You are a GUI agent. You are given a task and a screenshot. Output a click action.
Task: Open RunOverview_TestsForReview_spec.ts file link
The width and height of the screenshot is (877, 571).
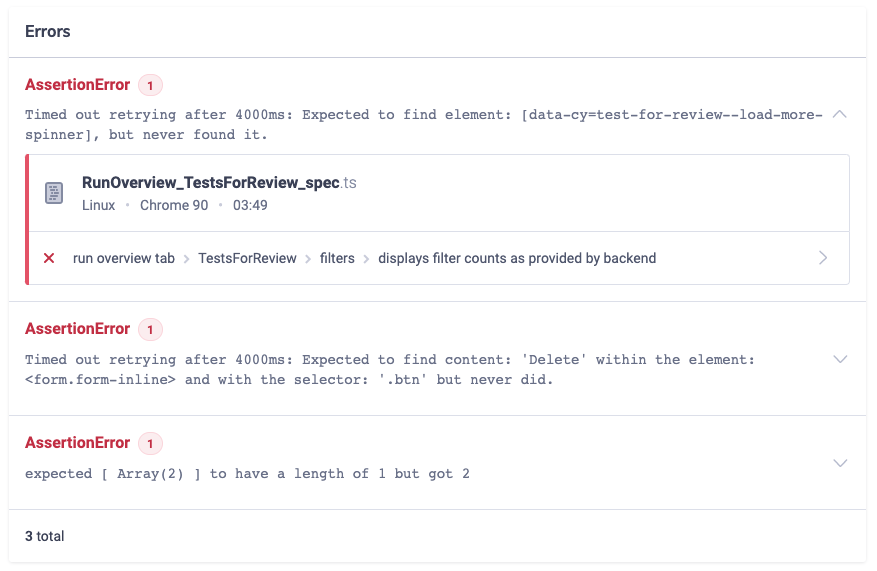[x=218, y=184]
